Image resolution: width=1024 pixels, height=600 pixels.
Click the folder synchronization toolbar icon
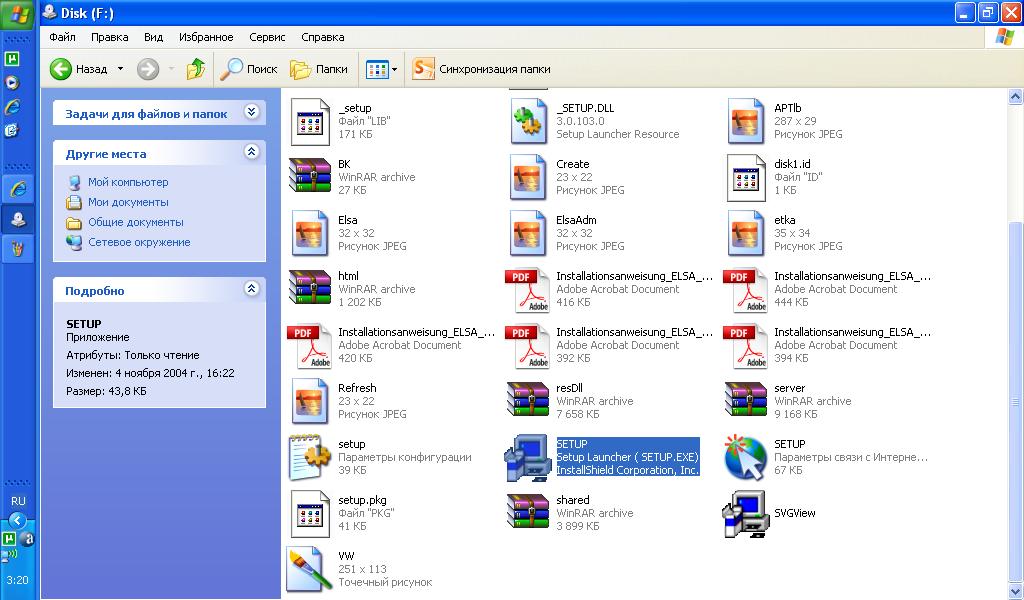tap(424, 69)
